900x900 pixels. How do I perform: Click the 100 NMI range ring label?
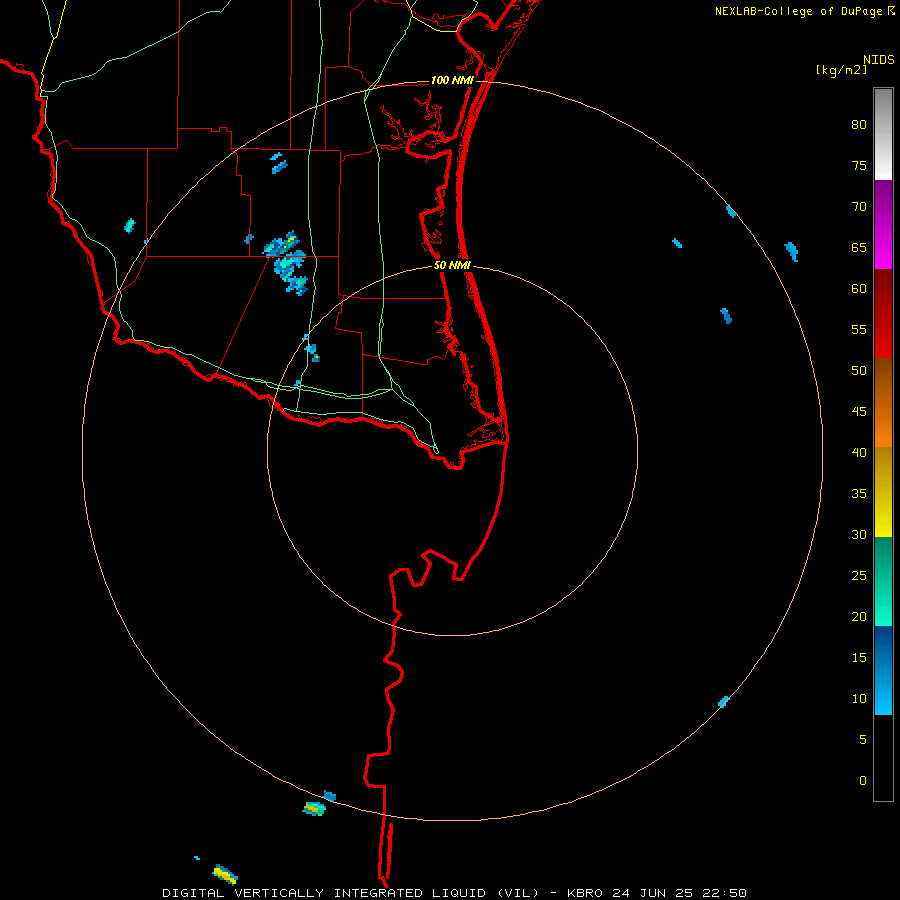[452, 80]
